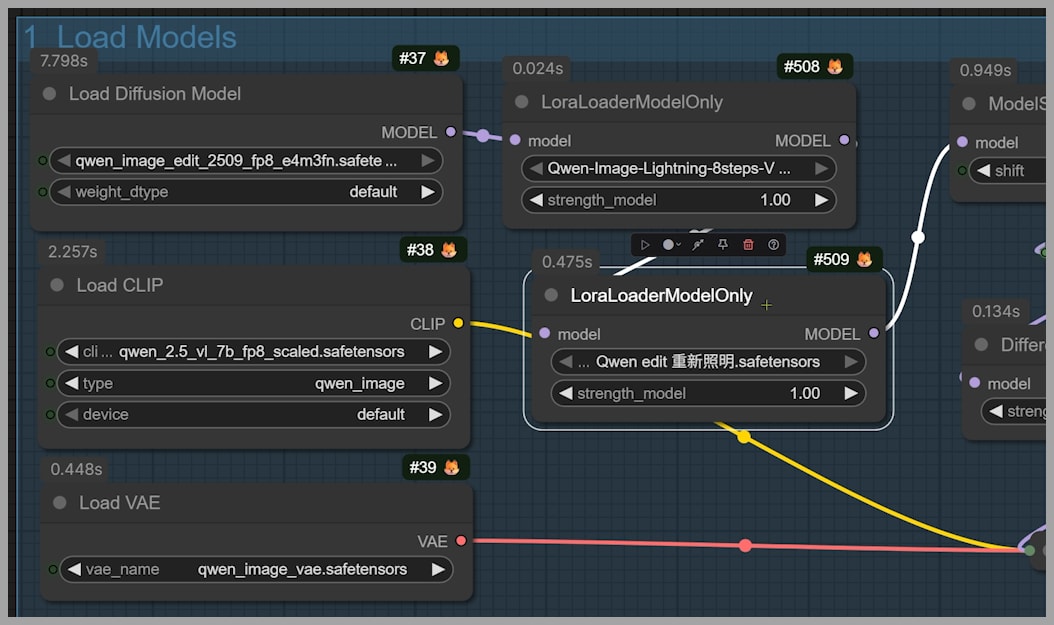Screen dimensions: 1054x625
Task: Click the play icon in node toolbar
Action: [645, 245]
